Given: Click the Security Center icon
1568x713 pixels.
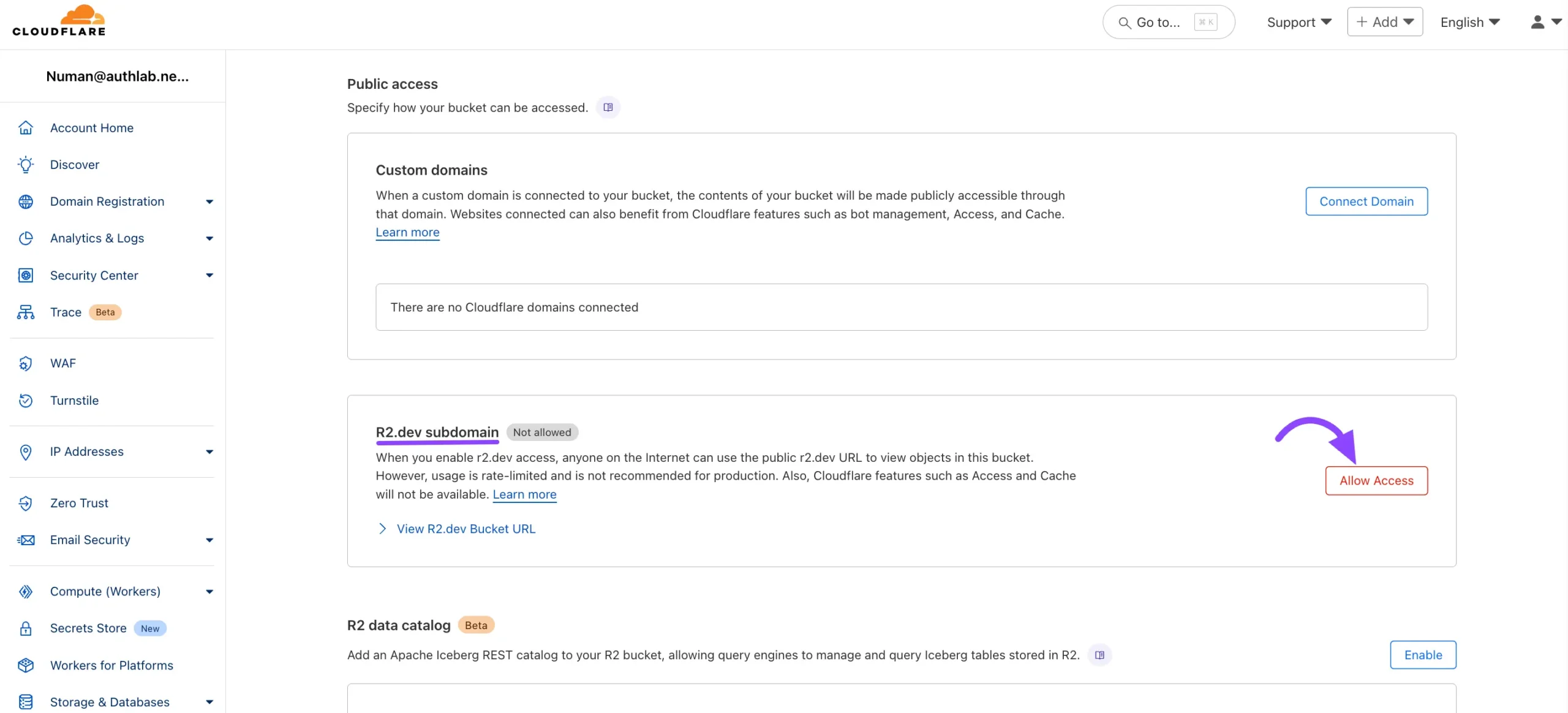Looking at the screenshot, I should [26, 275].
